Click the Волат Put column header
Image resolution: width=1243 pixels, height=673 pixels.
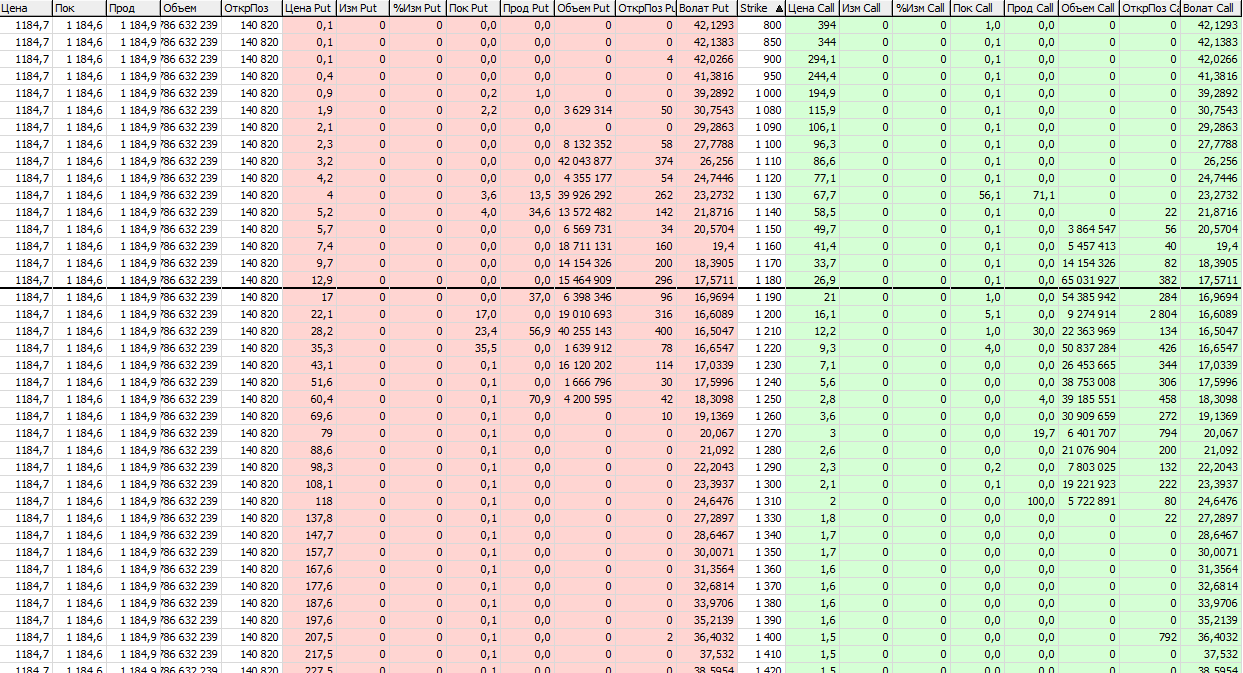click(707, 8)
